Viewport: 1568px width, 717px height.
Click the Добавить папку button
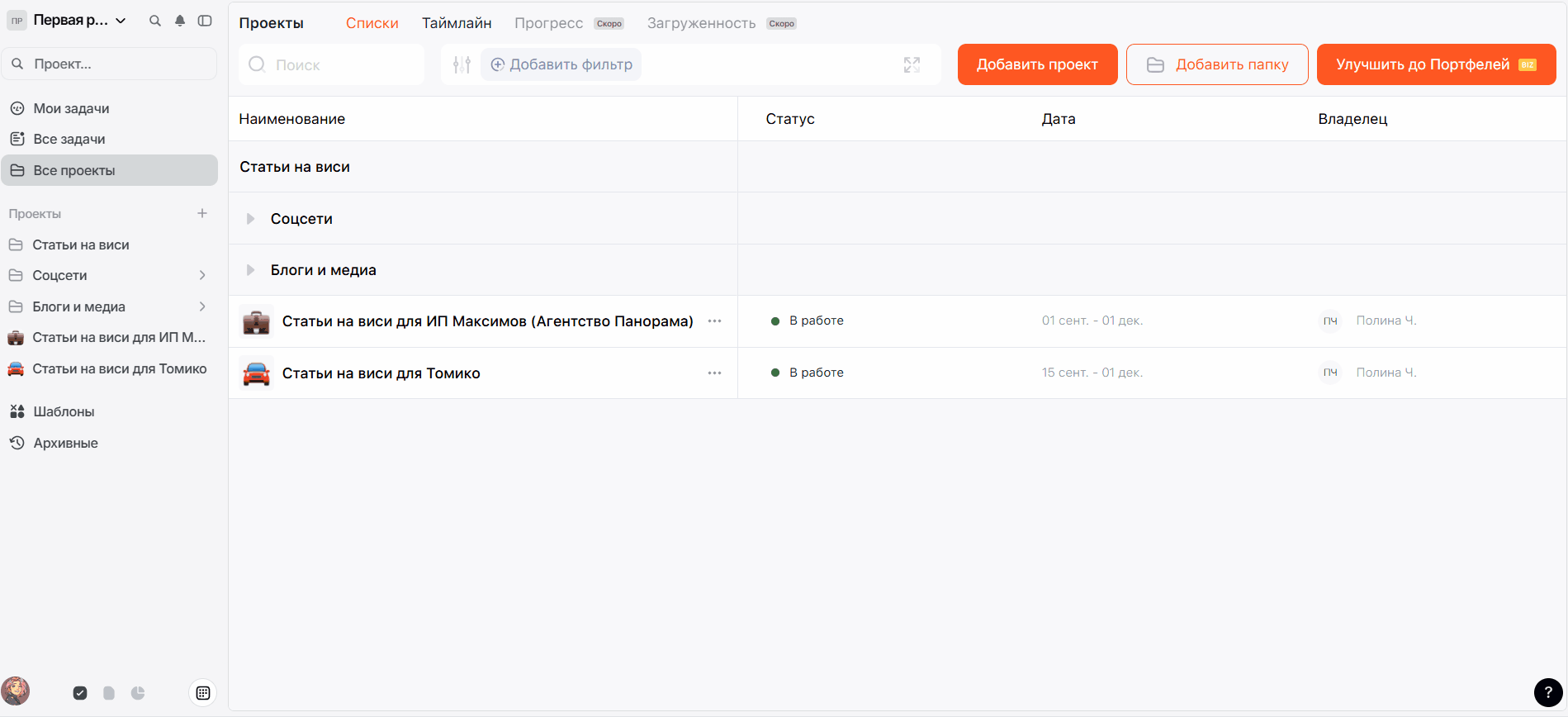(1217, 64)
